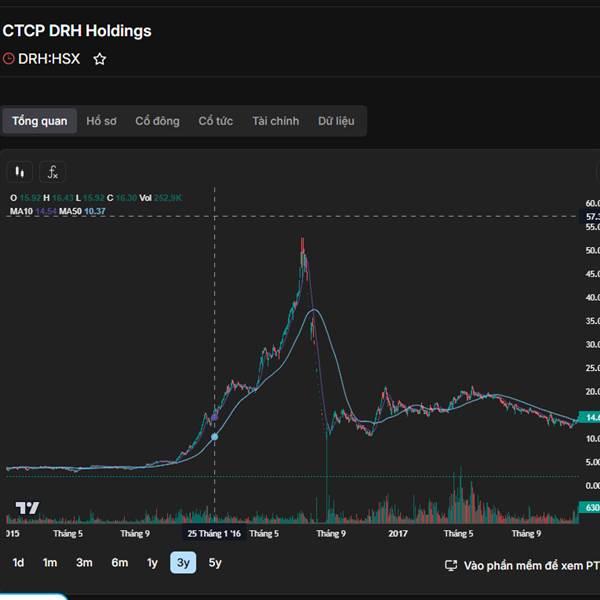Open the Hồ sơ tab

[101, 121]
